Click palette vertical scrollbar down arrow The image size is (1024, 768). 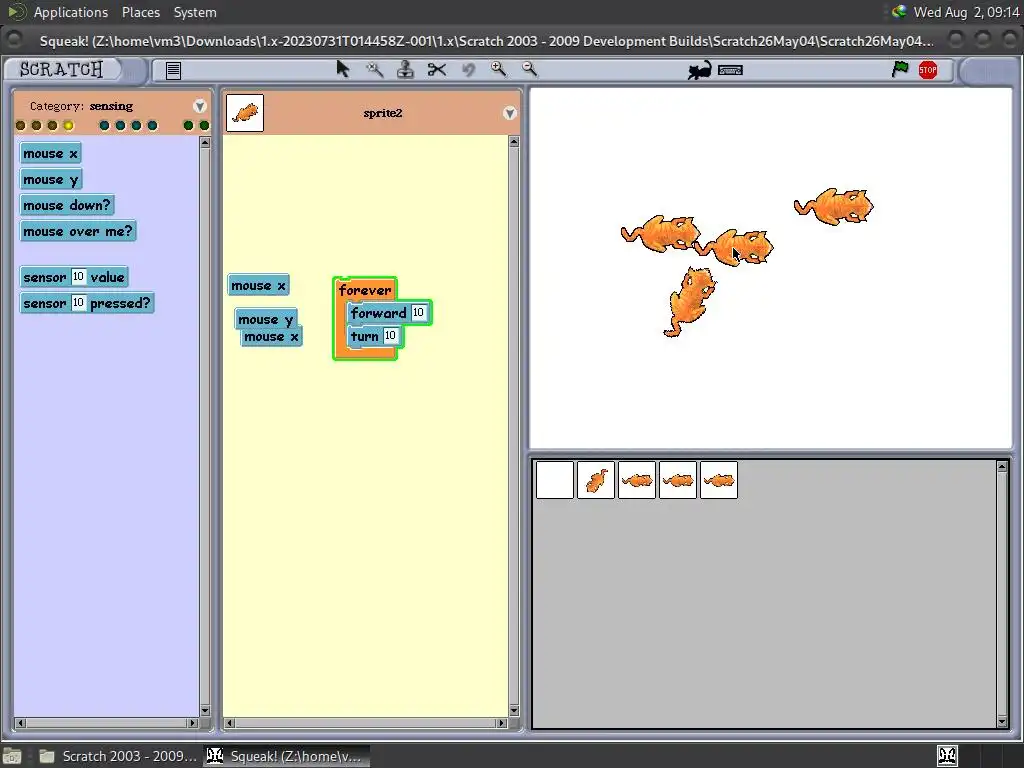coord(205,711)
